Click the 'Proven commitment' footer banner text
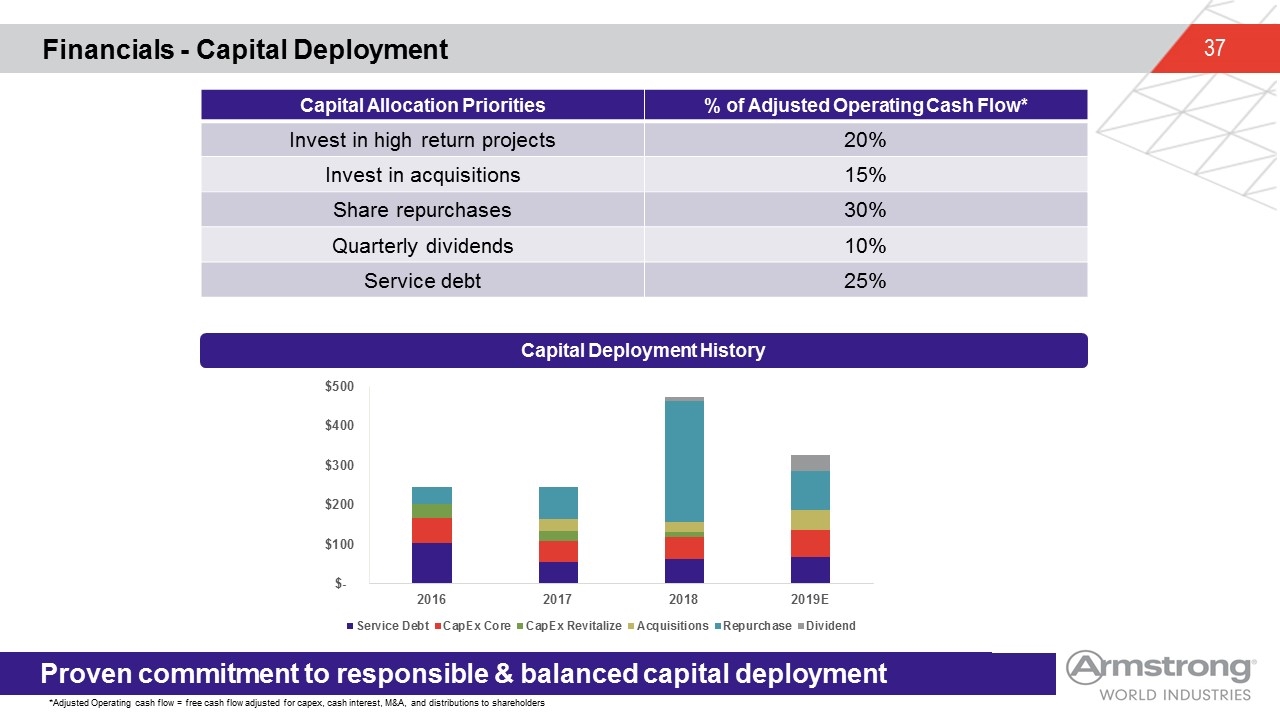This screenshot has width=1280, height=720. tap(463, 674)
